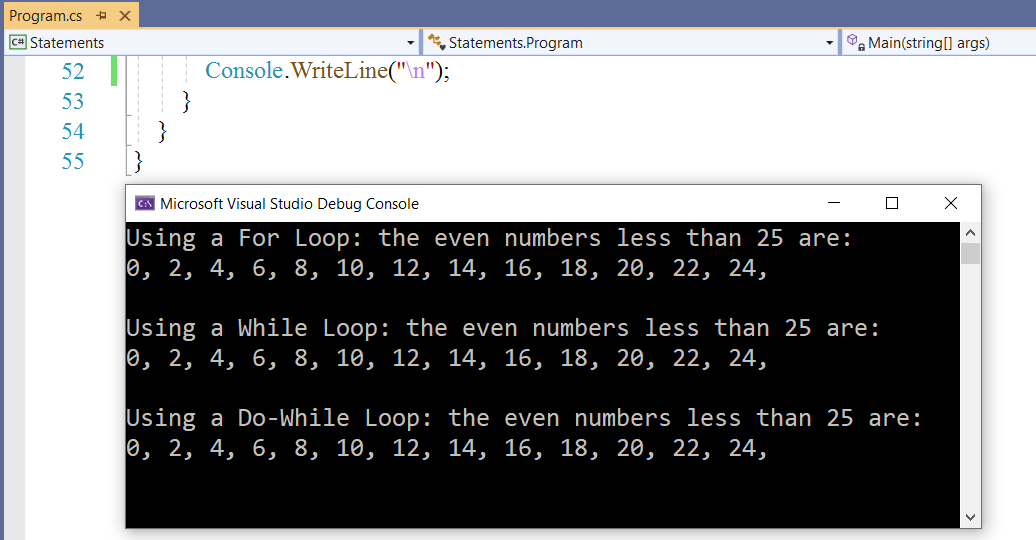Close the Program.cs tab
The image size is (1036, 540).
pos(124,16)
